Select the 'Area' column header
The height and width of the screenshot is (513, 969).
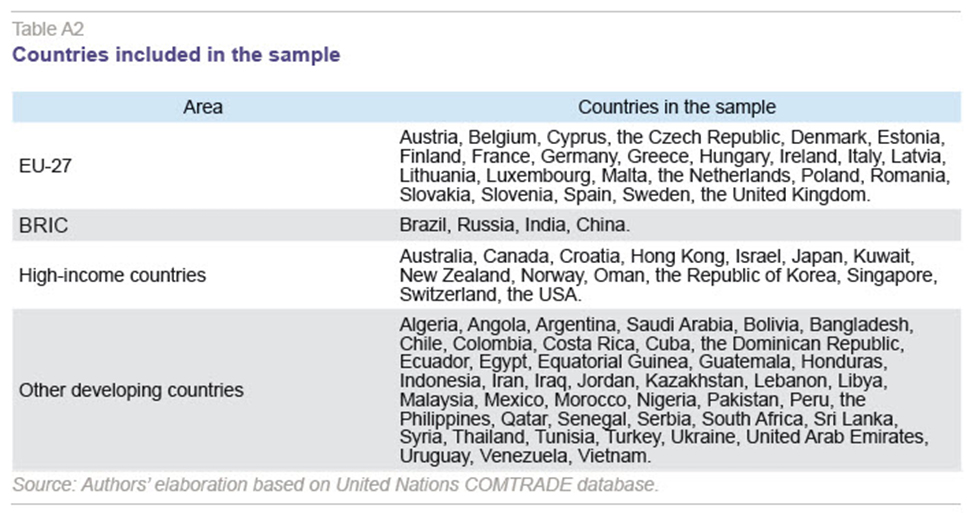(x=203, y=107)
